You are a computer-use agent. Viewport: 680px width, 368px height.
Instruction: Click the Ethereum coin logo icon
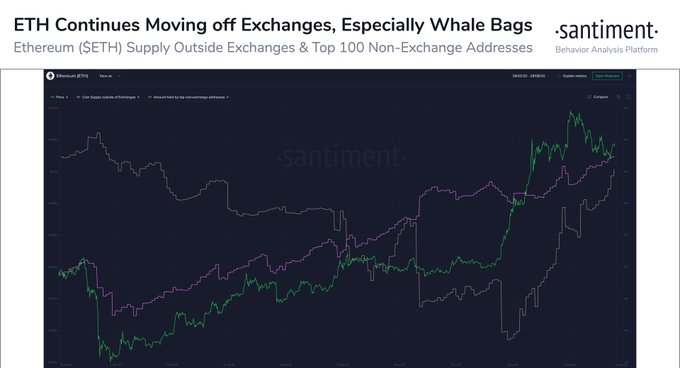pyautogui.click(x=50, y=76)
